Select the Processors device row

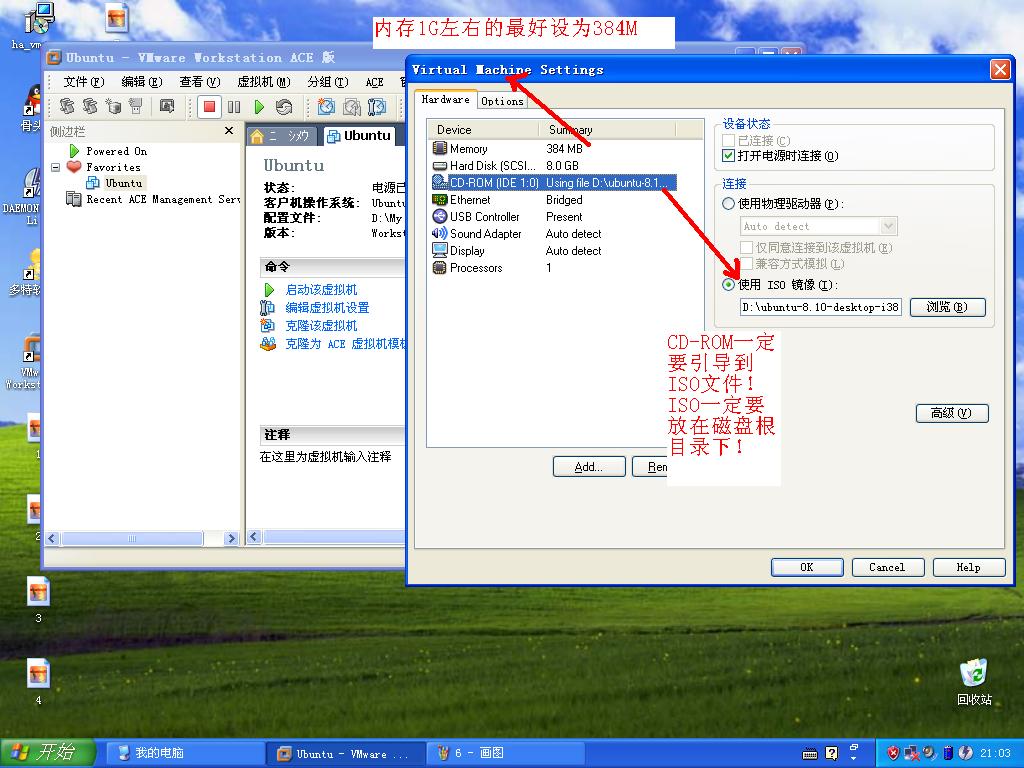point(554,268)
